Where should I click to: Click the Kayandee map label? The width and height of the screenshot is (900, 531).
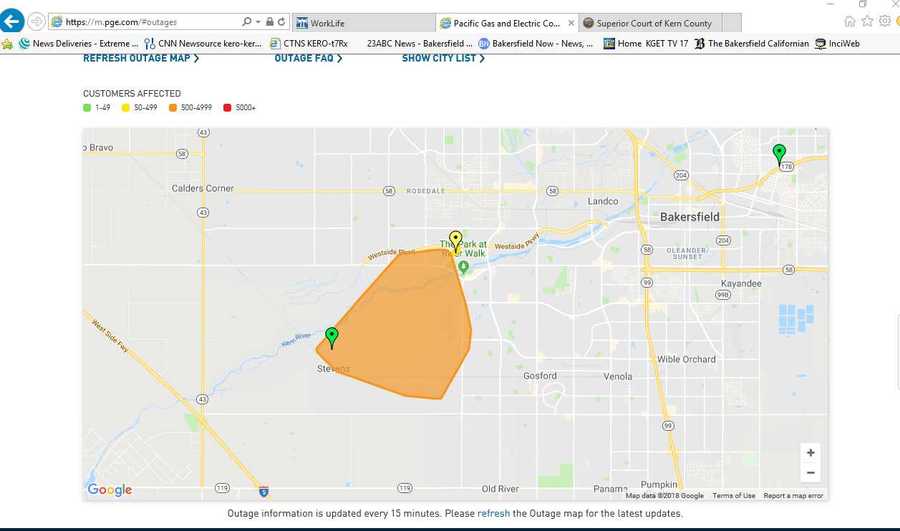[x=741, y=284]
